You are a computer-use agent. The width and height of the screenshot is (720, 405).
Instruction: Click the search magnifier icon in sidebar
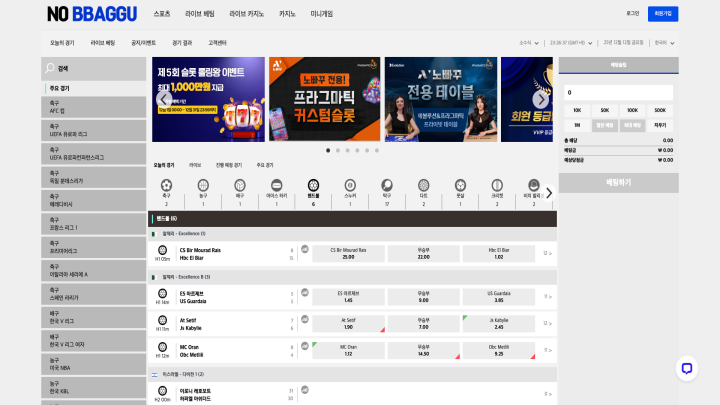click(49, 69)
